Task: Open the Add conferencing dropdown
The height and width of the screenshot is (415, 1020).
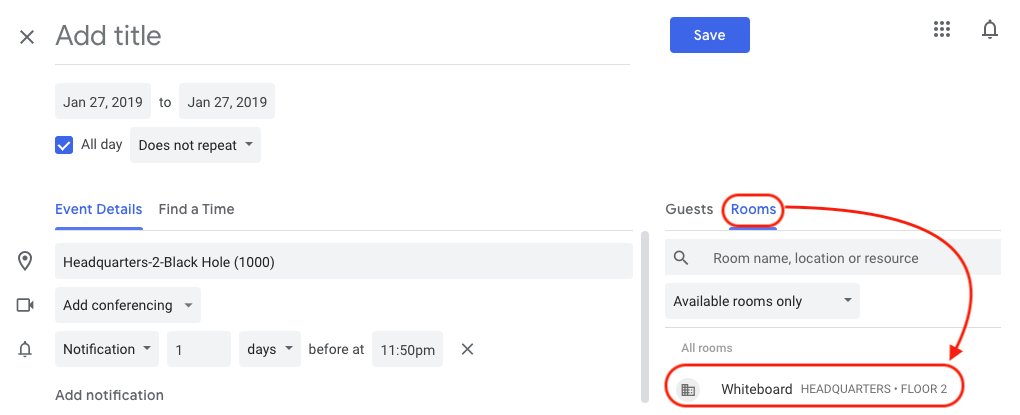Action: point(127,305)
